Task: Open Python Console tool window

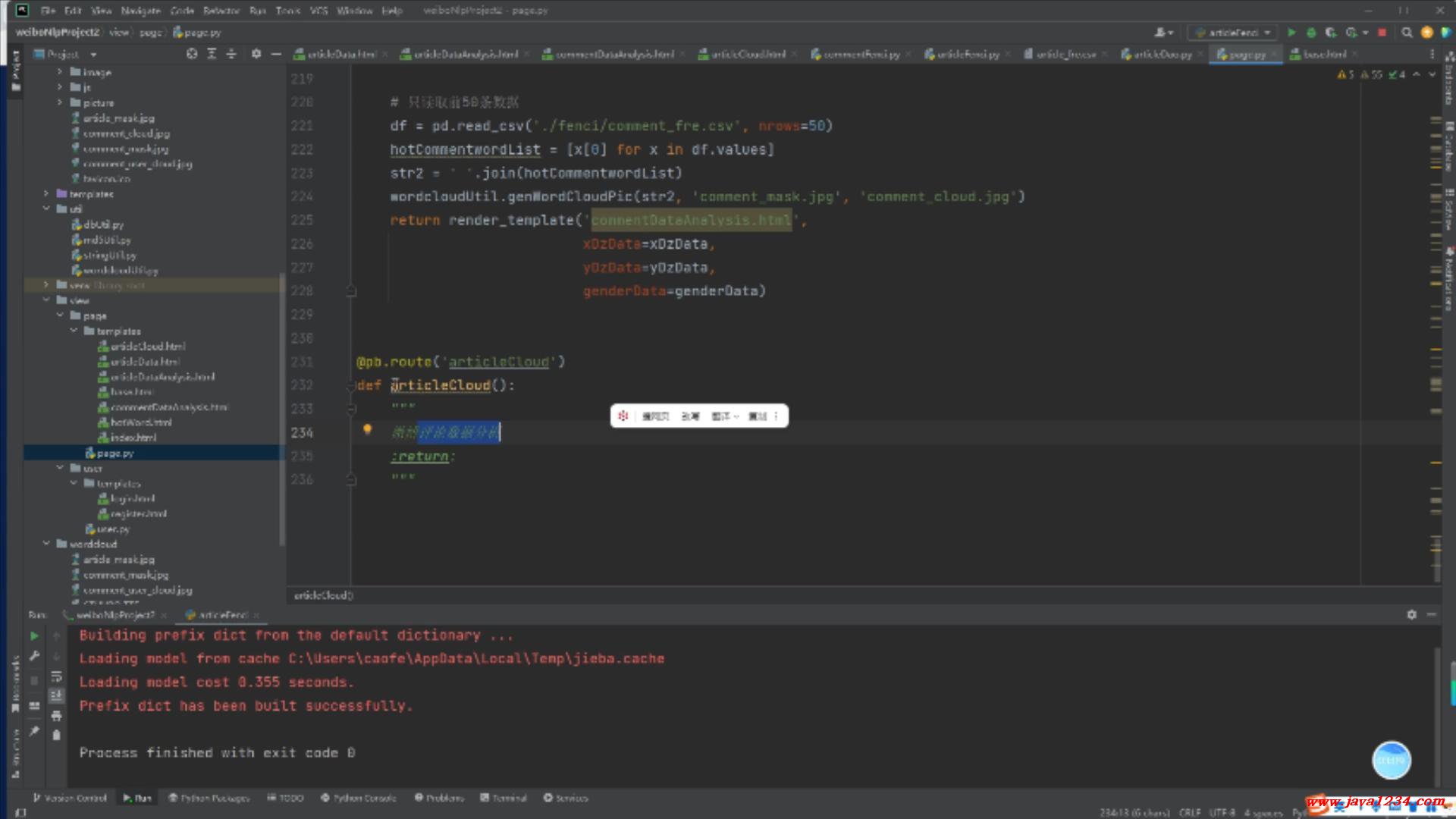Action: click(x=358, y=798)
